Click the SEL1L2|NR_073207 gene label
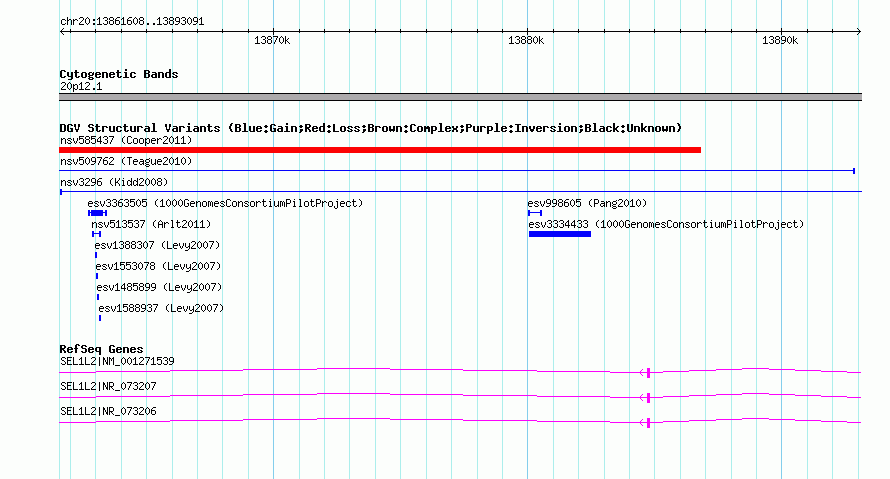 coord(108,386)
